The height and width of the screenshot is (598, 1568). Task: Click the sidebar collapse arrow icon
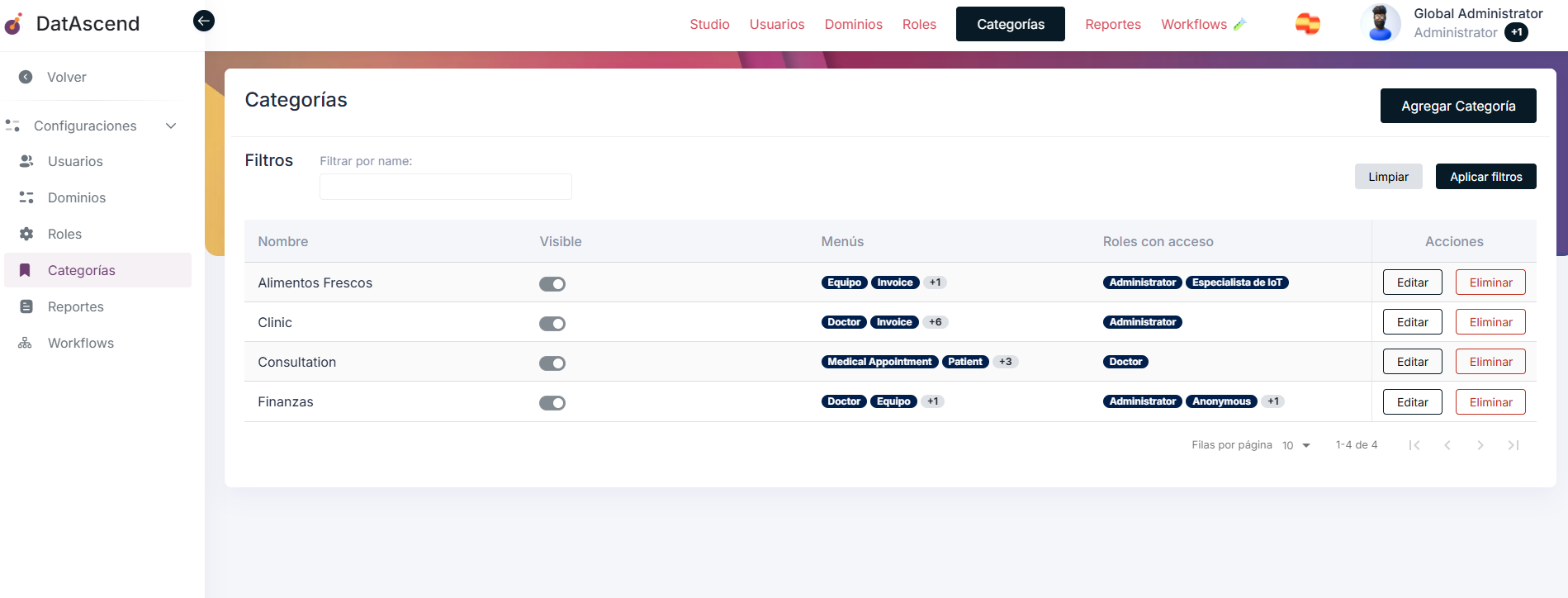[204, 21]
